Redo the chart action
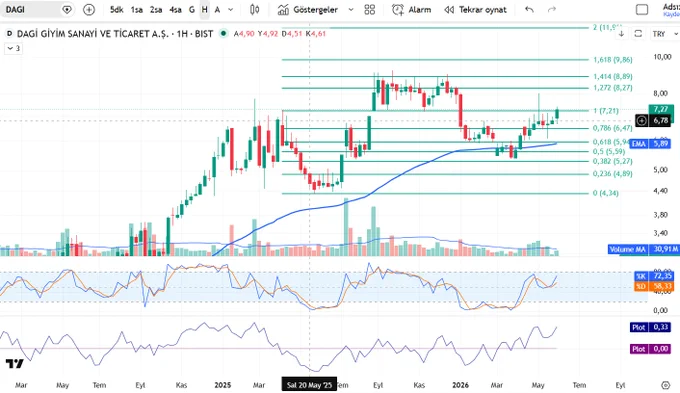 (552, 10)
